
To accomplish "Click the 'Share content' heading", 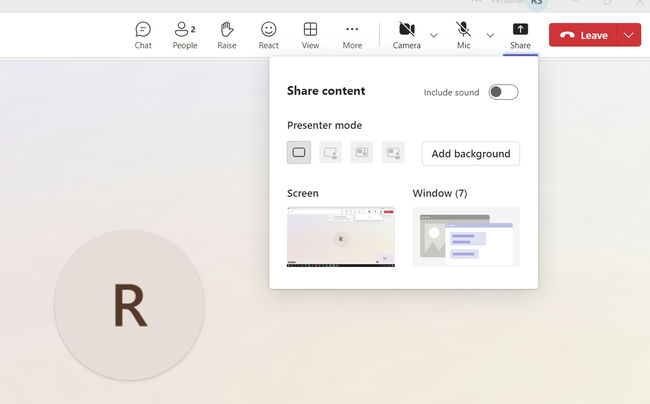I will [x=326, y=91].
